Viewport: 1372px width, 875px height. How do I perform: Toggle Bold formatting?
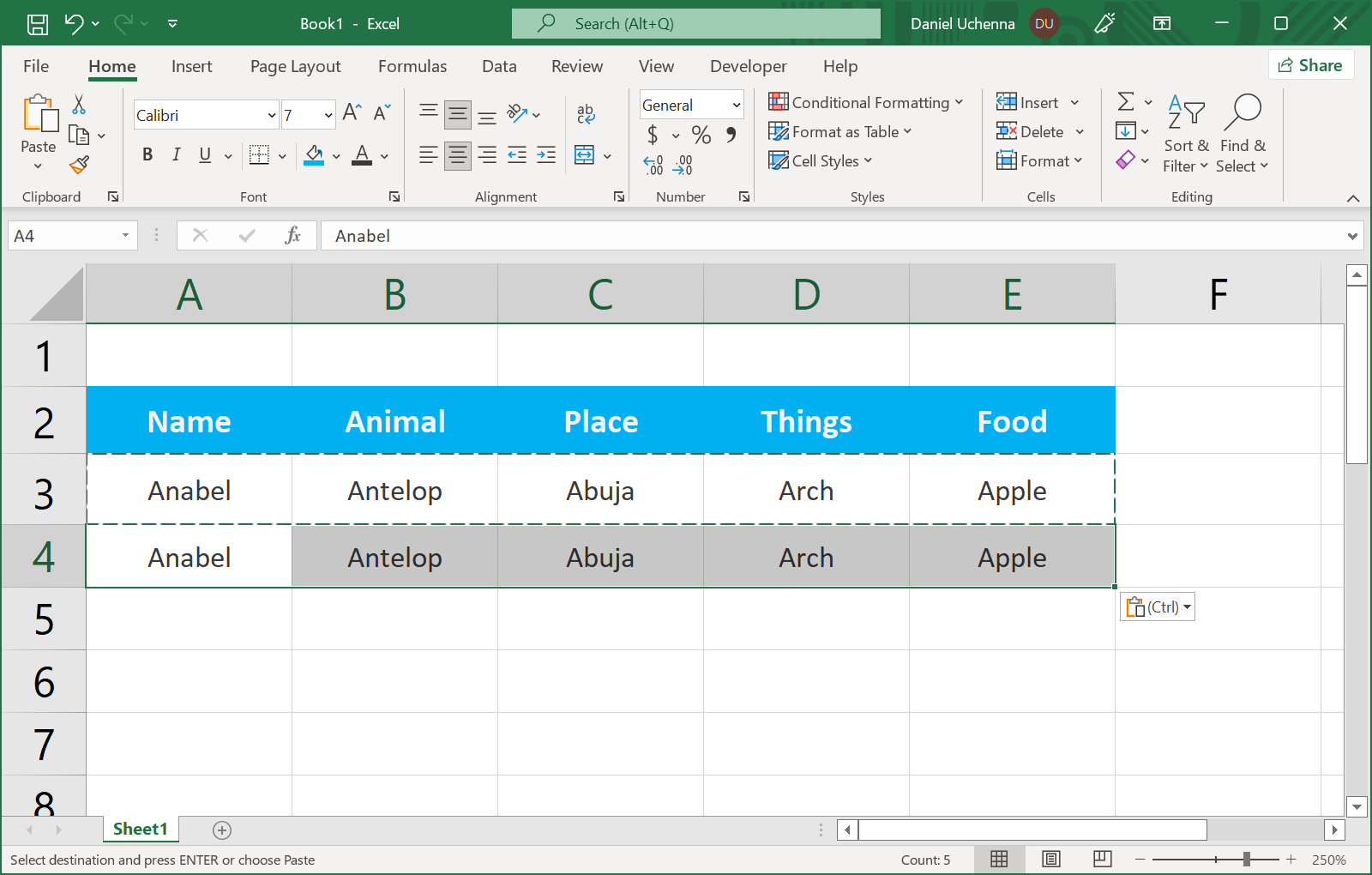pos(147,154)
